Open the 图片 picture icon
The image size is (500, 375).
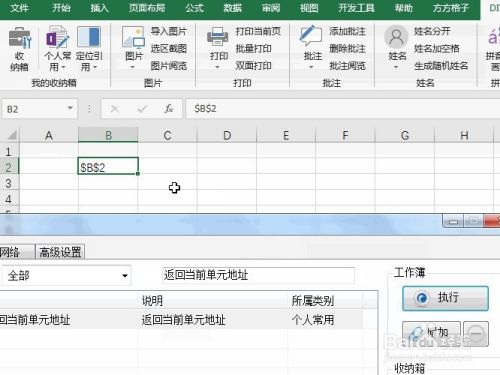click(x=133, y=37)
